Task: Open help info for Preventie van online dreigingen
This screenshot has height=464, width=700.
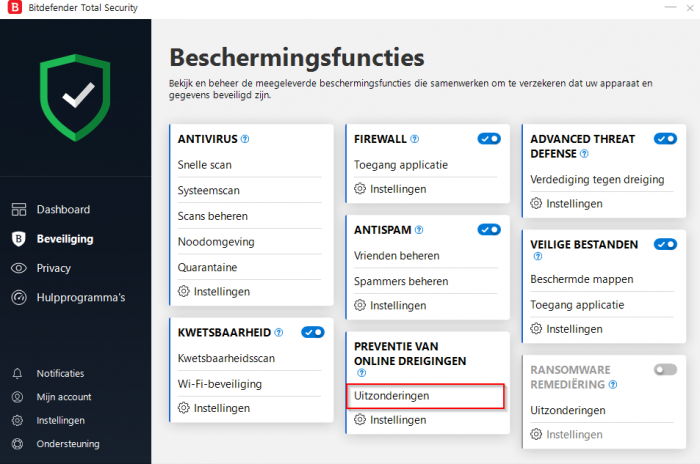Action: pos(362,373)
